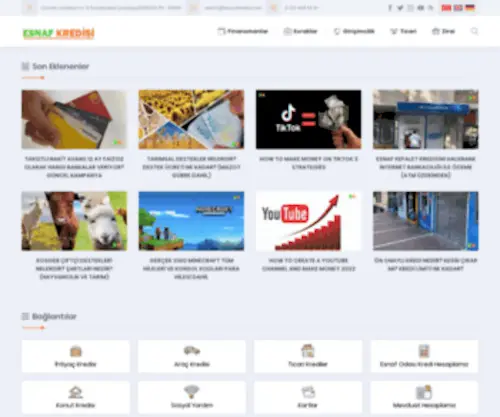Open 'How to create a YouTube channel' title

(308, 265)
